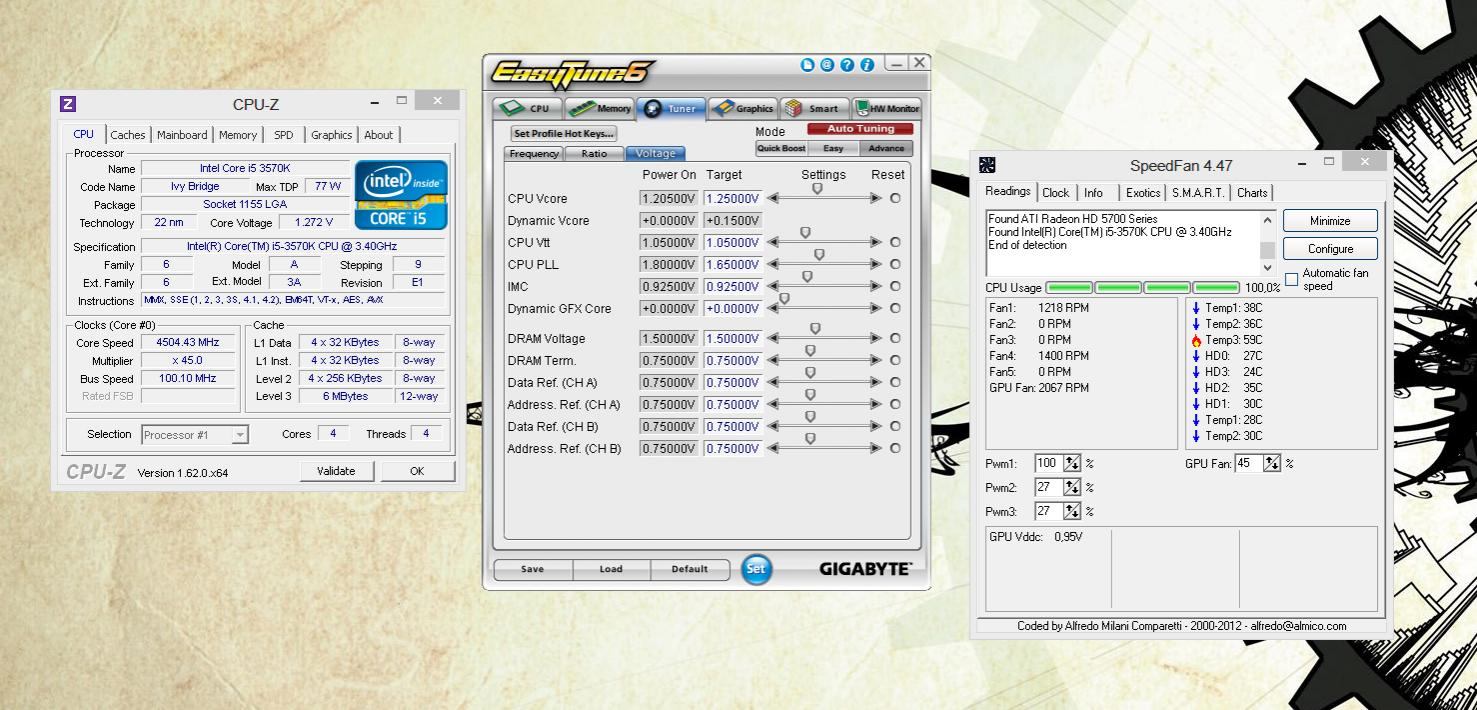
Task: Open the SPD tab in CPU-Z
Action: [x=284, y=135]
